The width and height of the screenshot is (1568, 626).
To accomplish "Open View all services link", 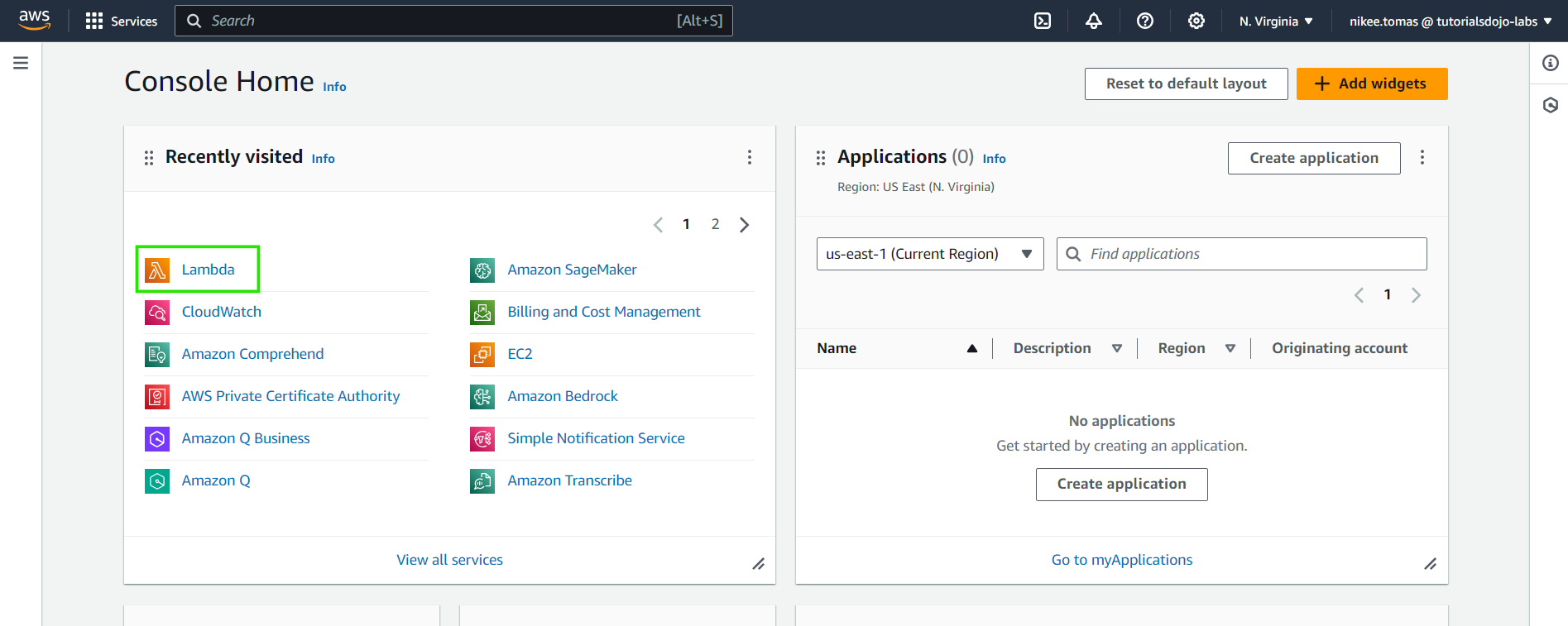I will [449, 560].
